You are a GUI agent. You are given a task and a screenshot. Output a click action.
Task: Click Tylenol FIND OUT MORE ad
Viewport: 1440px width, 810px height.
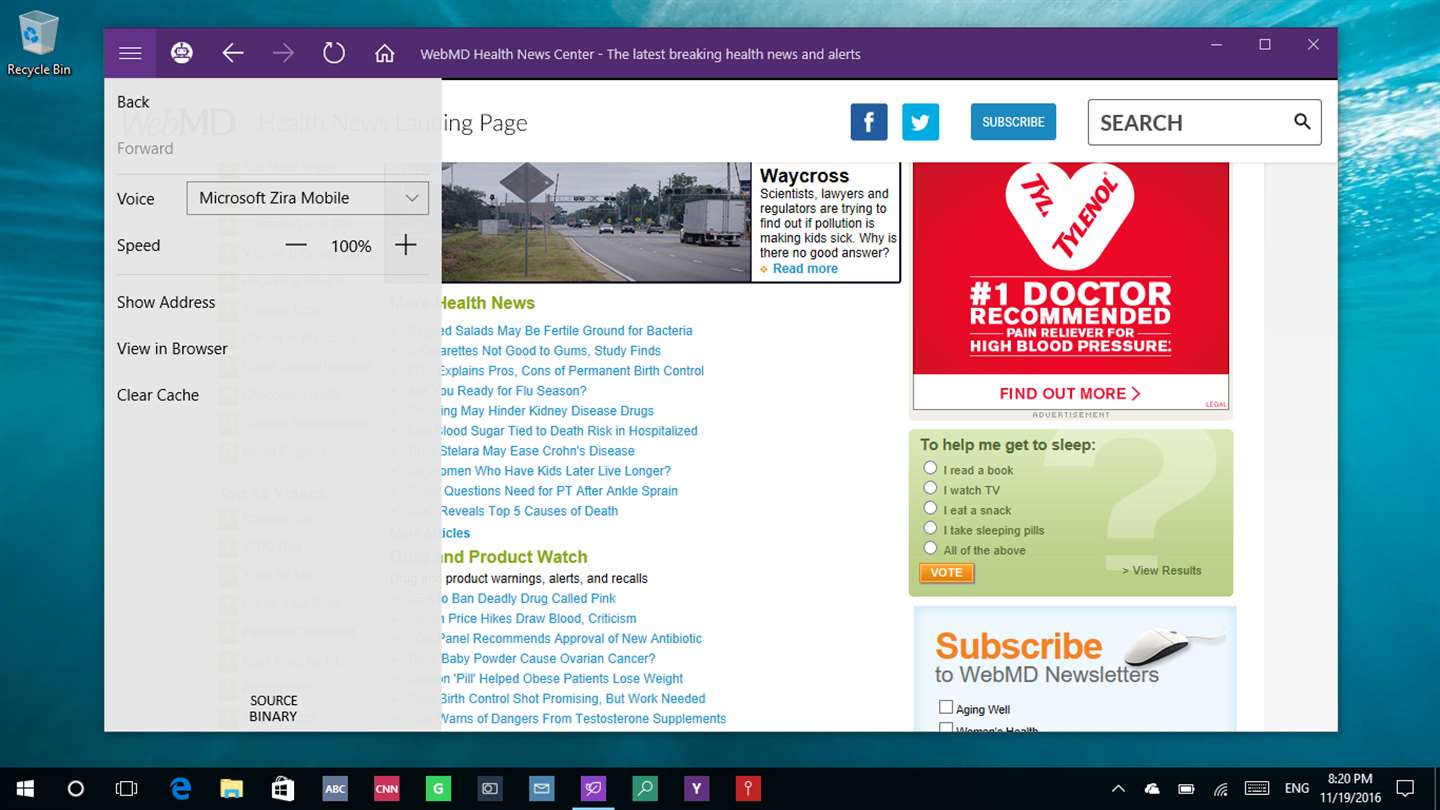pyautogui.click(x=1070, y=393)
